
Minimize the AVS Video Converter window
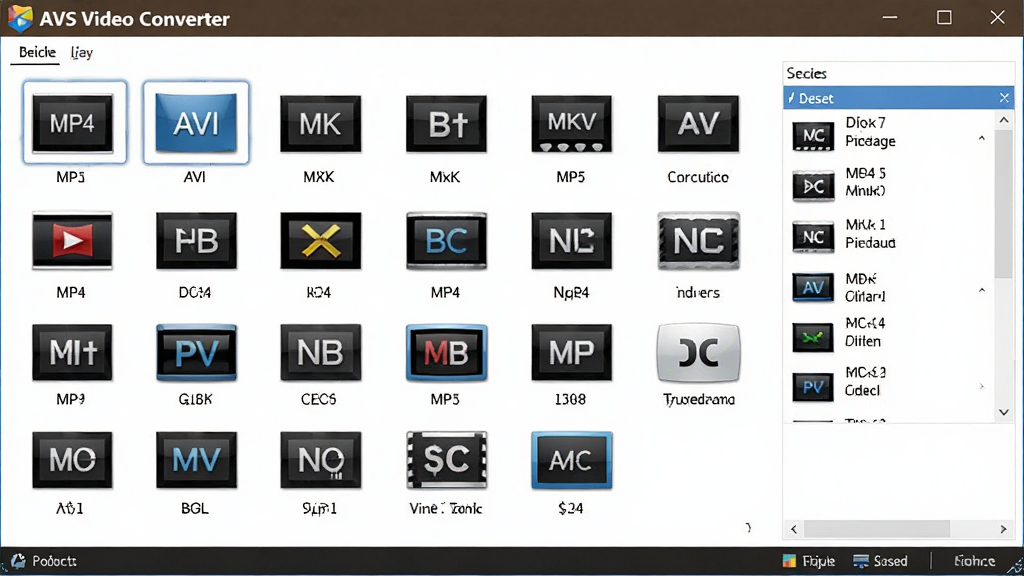[890, 18]
